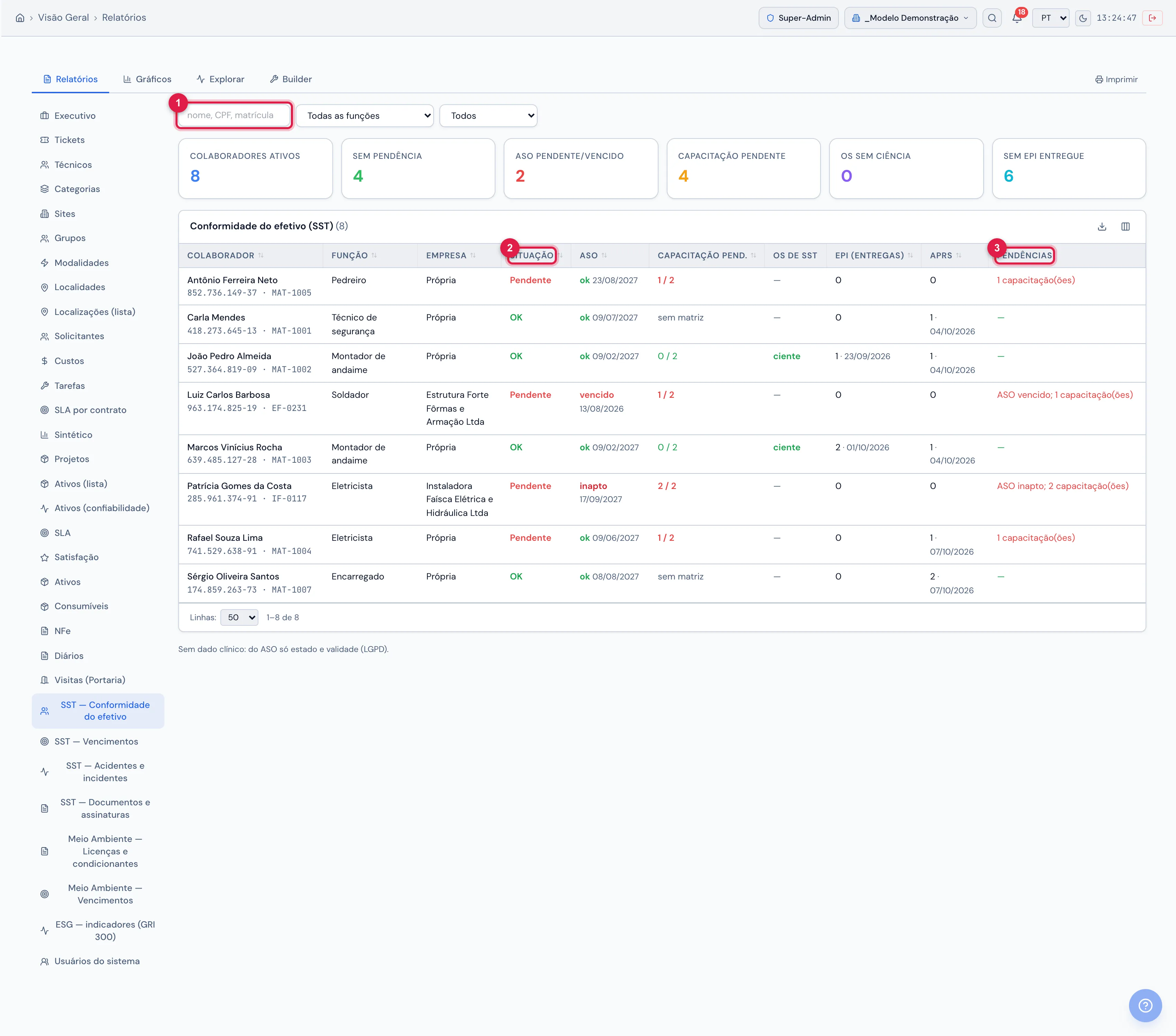
Task: Open the help question-mark button
Action: pyautogui.click(x=1145, y=1005)
